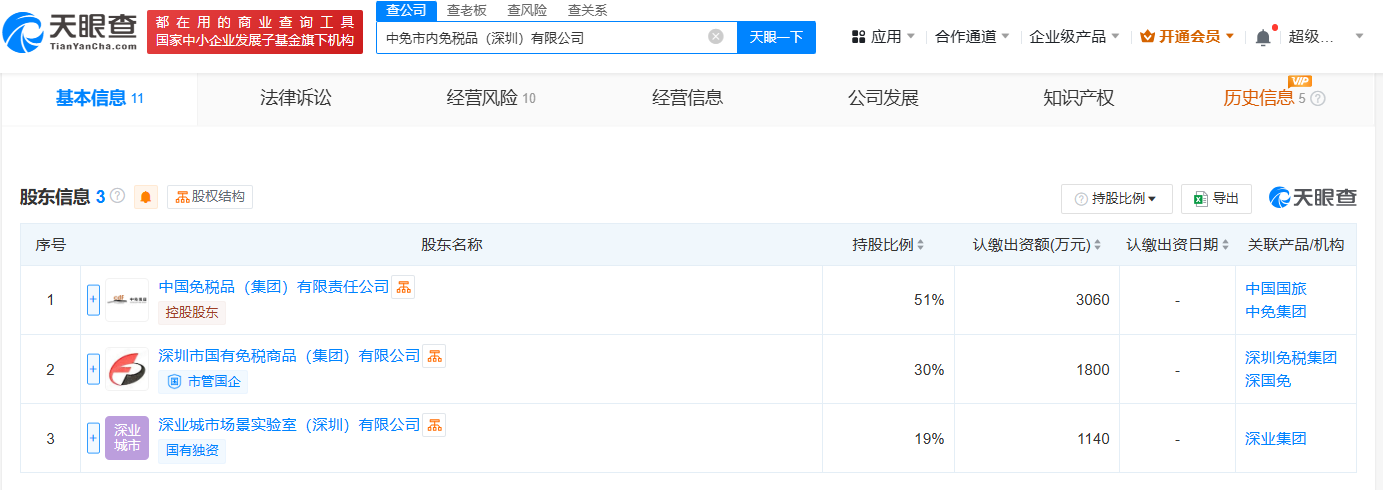Open the 应用 dropdown menu
1383x490 pixels.
point(883,37)
